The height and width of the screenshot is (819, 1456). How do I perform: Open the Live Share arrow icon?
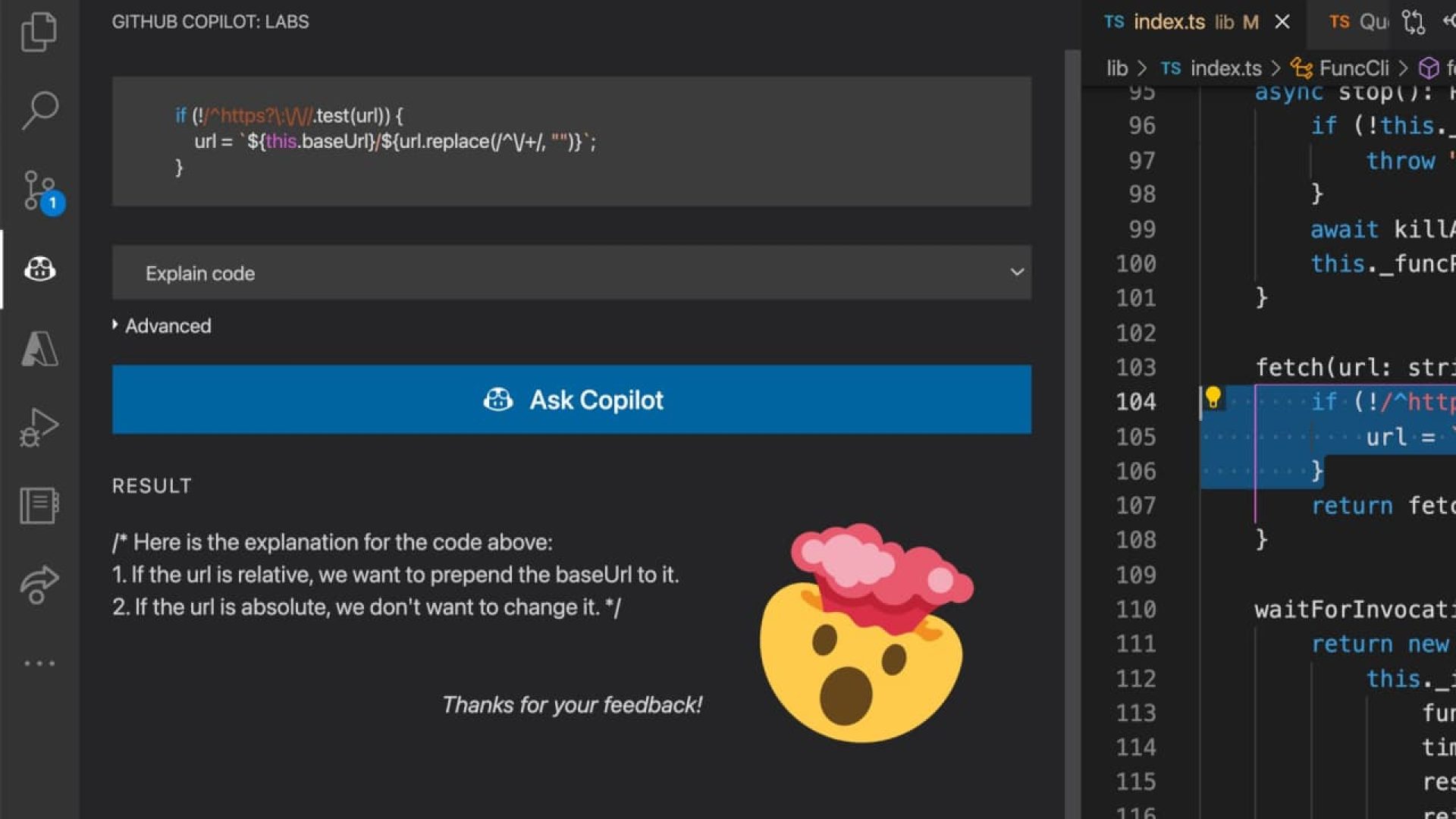click(39, 585)
